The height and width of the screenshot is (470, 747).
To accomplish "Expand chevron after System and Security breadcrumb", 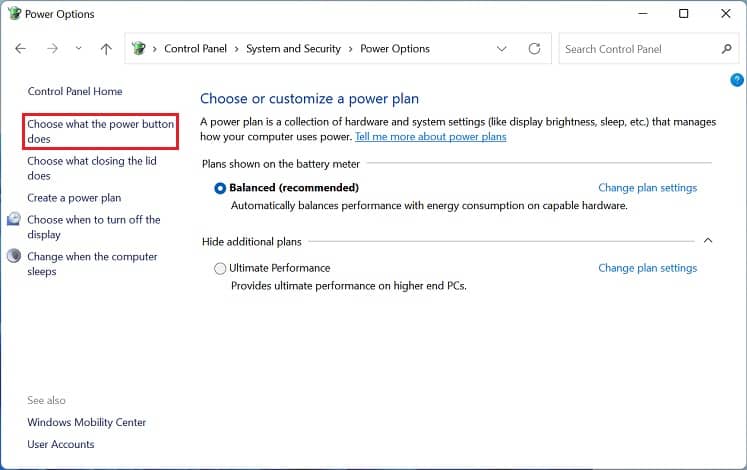I will [350, 49].
